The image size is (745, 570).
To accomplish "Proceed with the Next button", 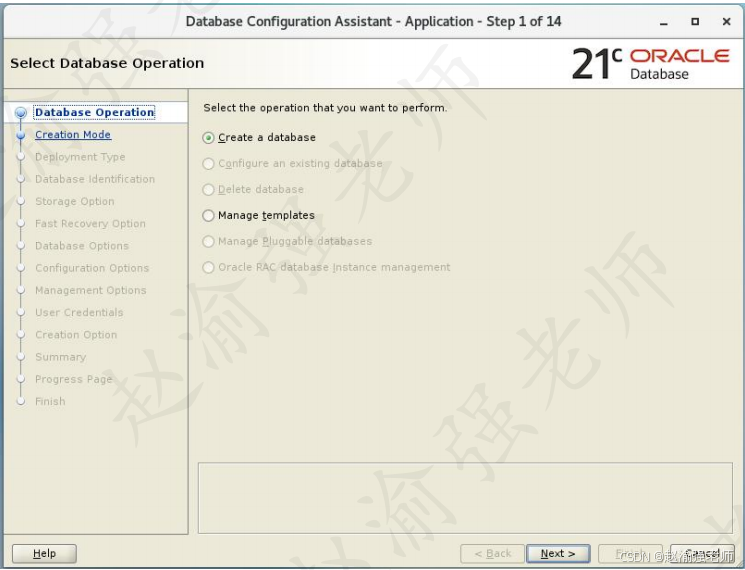I will [x=558, y=554].
